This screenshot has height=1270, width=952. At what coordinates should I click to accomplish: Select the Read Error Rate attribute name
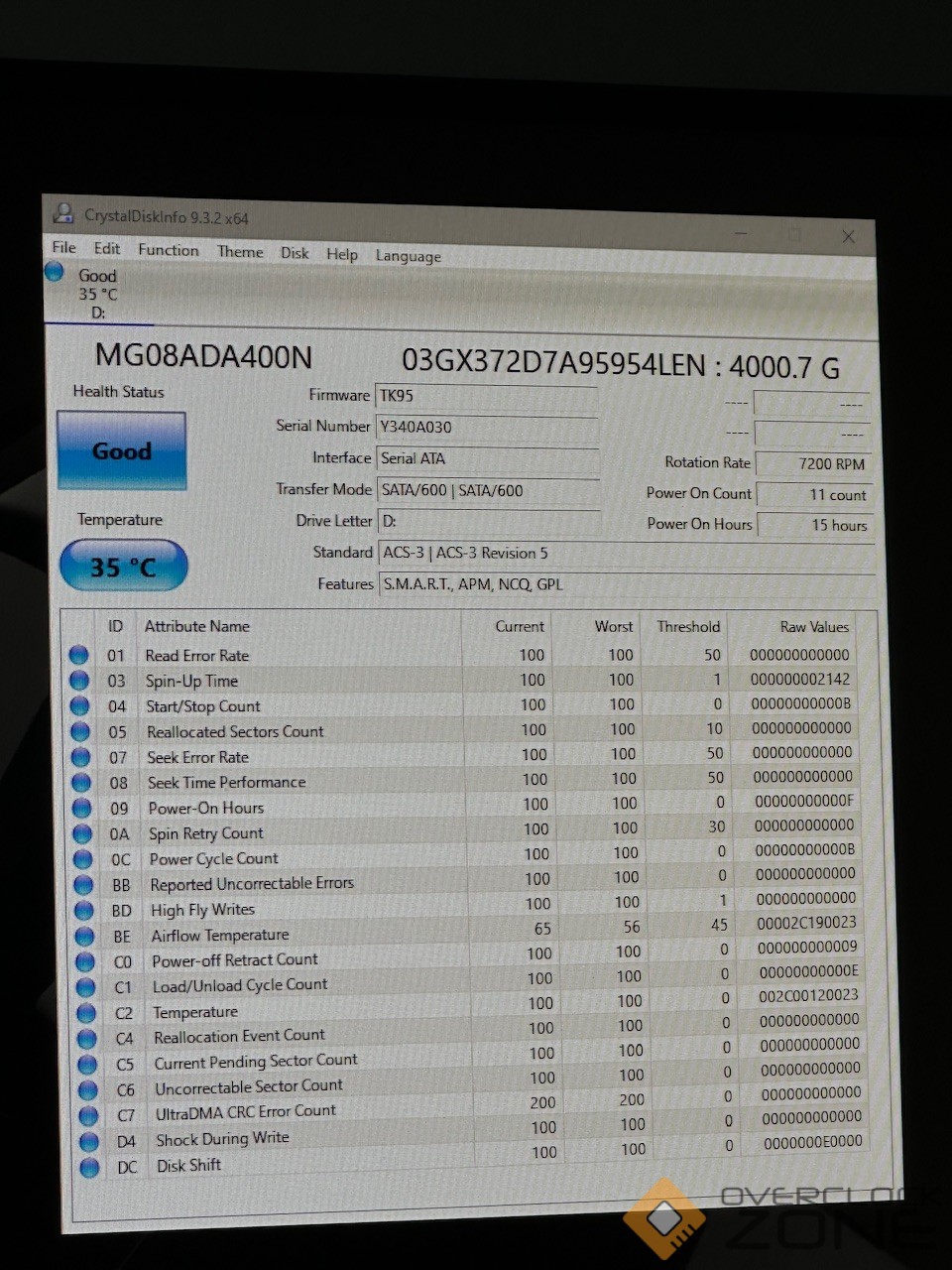[x=197, y=656]
